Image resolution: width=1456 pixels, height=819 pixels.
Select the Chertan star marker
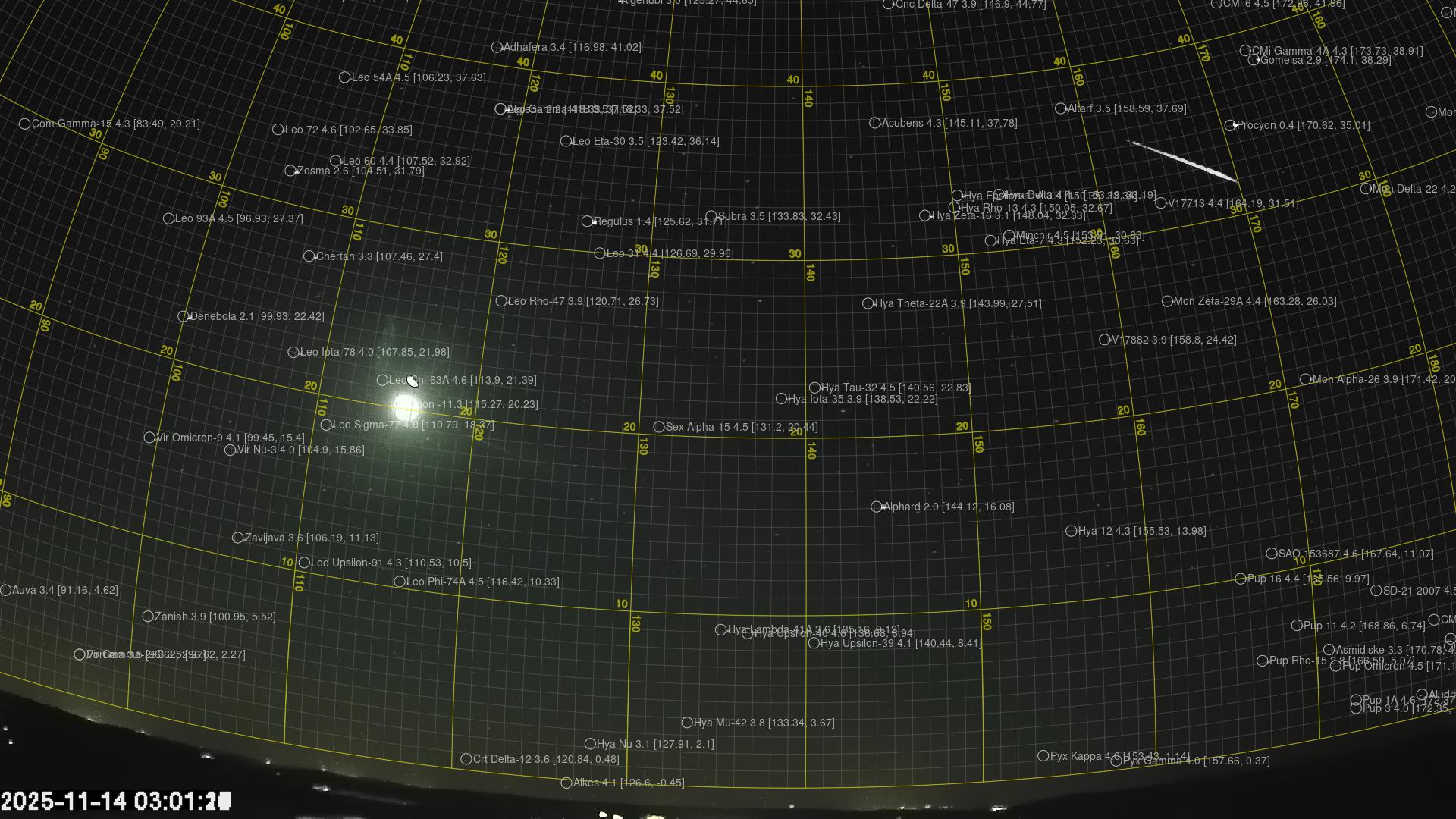pos(309,256)
